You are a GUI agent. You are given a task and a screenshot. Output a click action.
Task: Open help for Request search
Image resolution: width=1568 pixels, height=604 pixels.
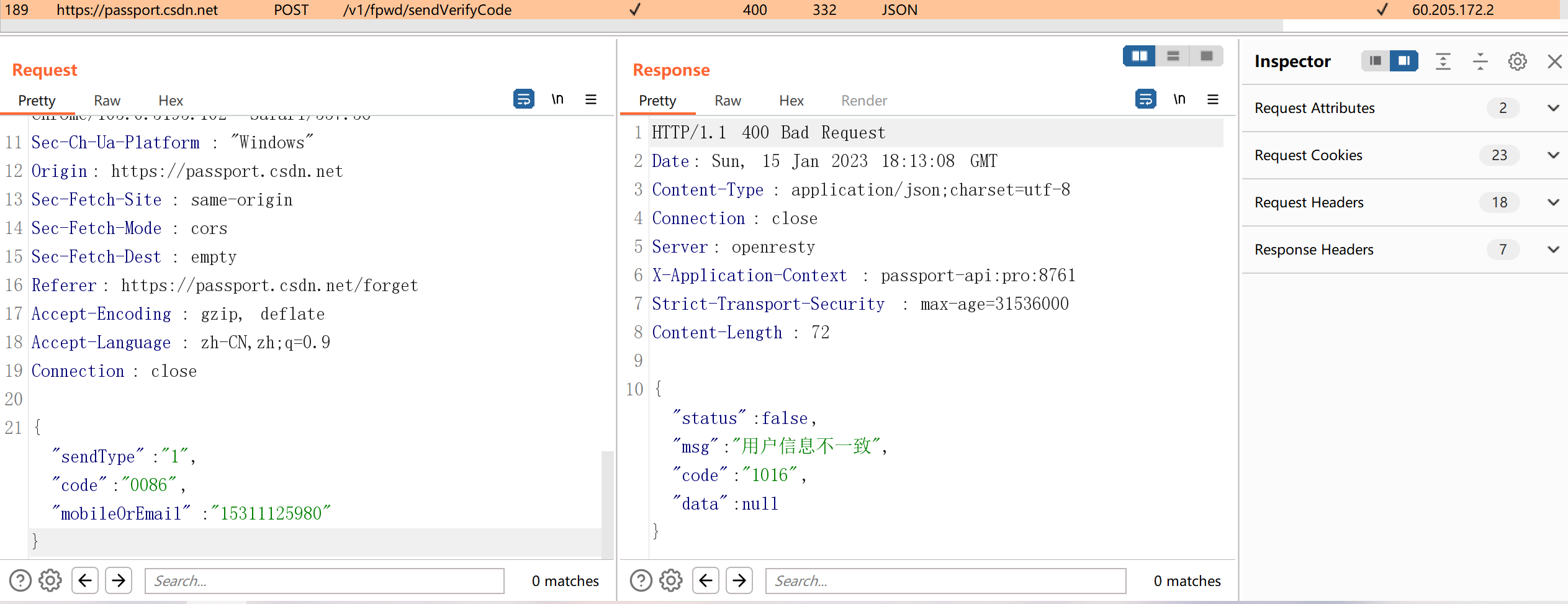(20, 581)
